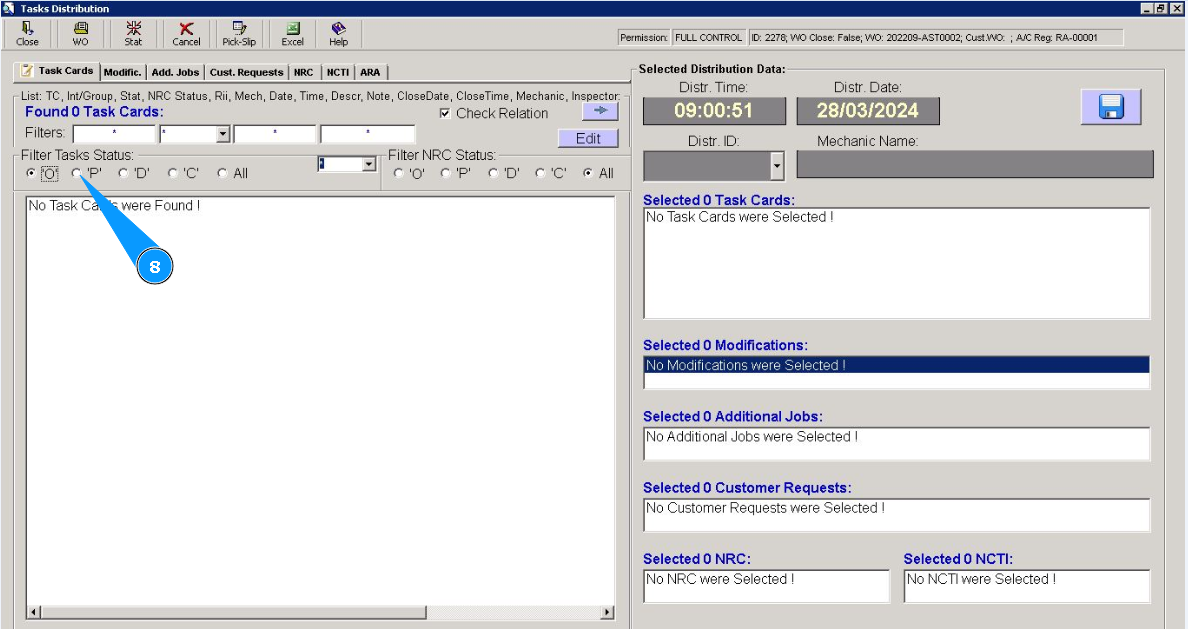Click task list horizontal scrollbar right arrow
This screenshot has width=1188, height=629.
(607, 612)
